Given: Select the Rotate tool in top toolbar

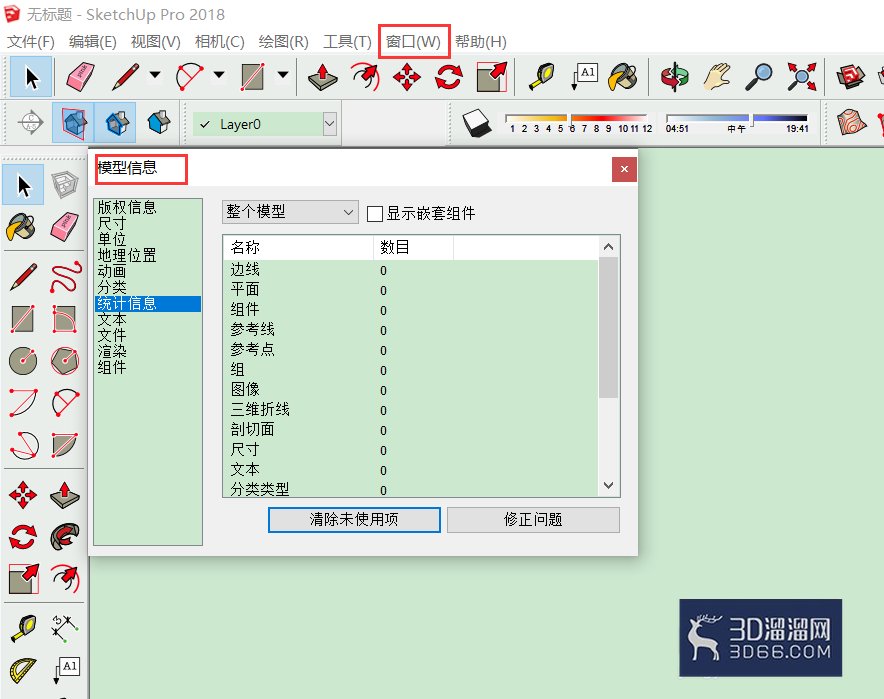Looking at the screenshot, I should tap(449, 77).
